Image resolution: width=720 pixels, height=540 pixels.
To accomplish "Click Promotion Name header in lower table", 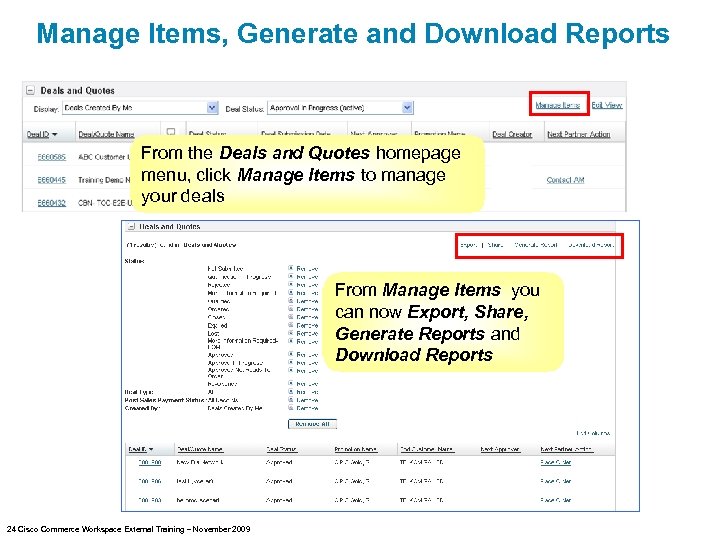I will [x=355, y=449].
